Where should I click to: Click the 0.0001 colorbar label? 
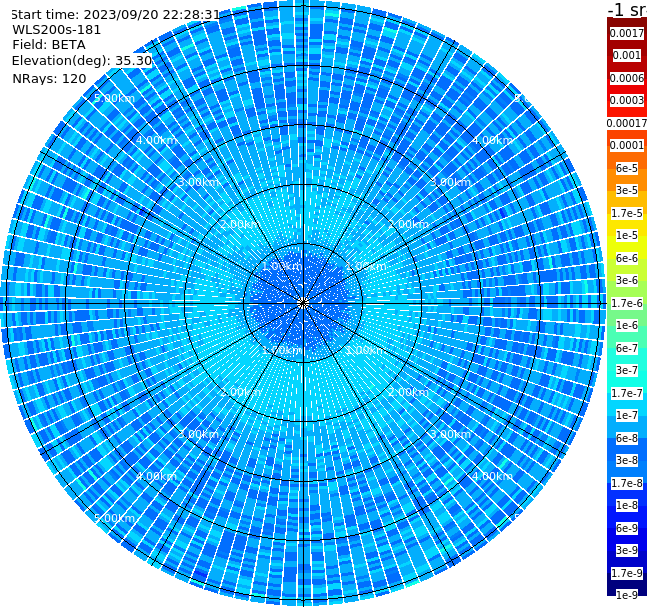[x=627, y=145]
